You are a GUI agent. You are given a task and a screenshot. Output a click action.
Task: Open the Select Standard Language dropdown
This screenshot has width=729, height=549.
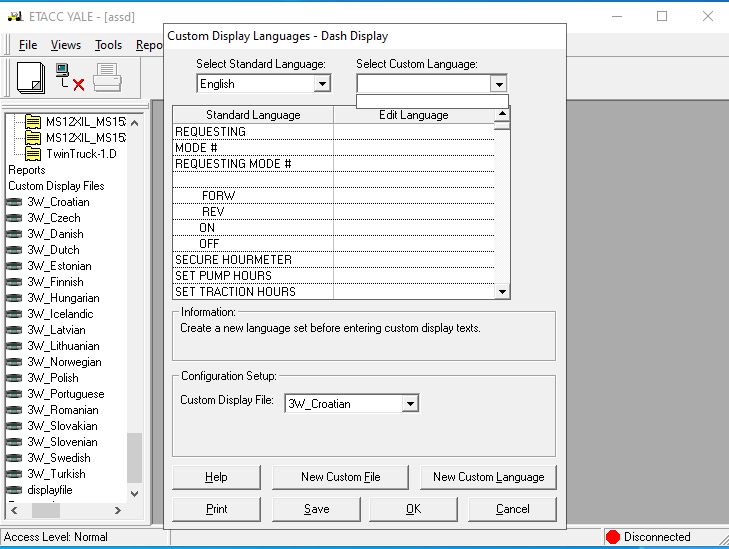(321, 85)
